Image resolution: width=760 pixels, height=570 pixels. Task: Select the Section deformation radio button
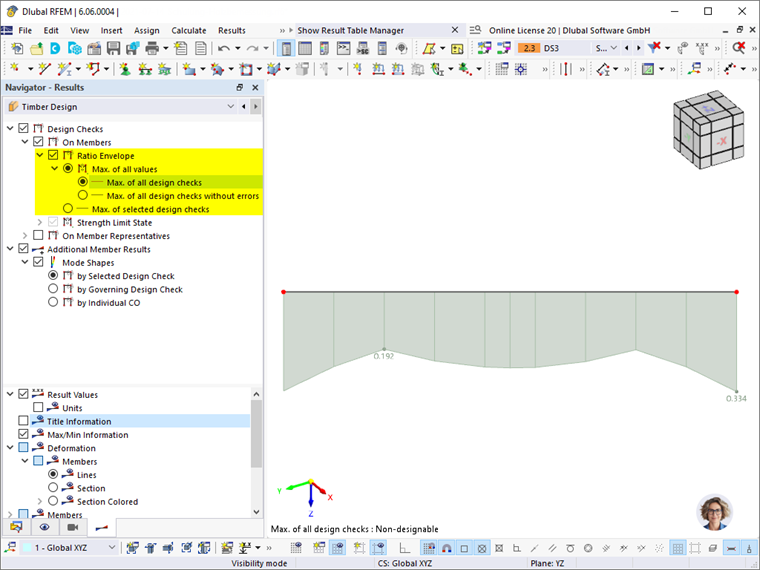(x=53, y=487)
